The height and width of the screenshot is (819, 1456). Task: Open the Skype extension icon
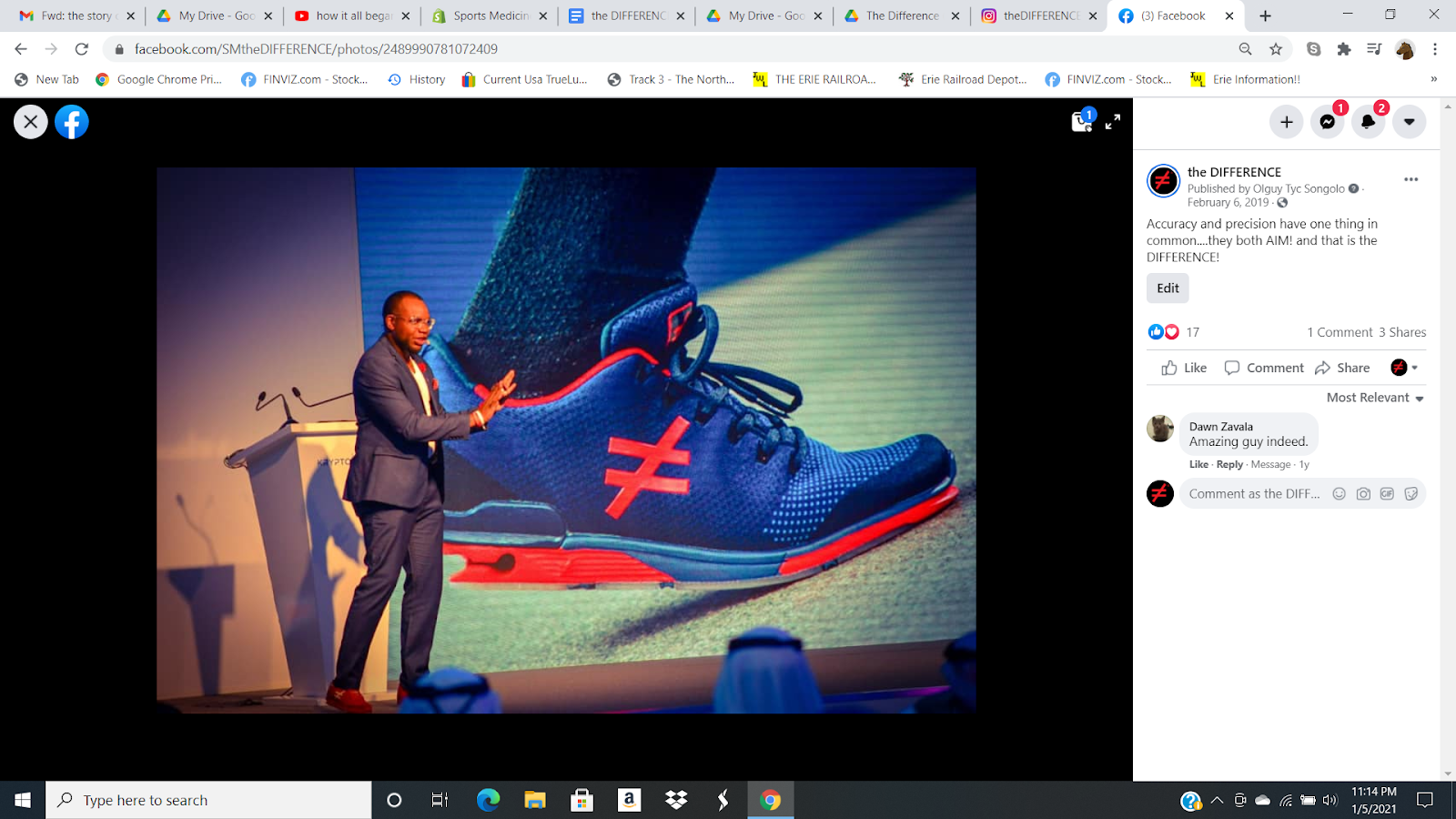click(x=1313, y=49)
